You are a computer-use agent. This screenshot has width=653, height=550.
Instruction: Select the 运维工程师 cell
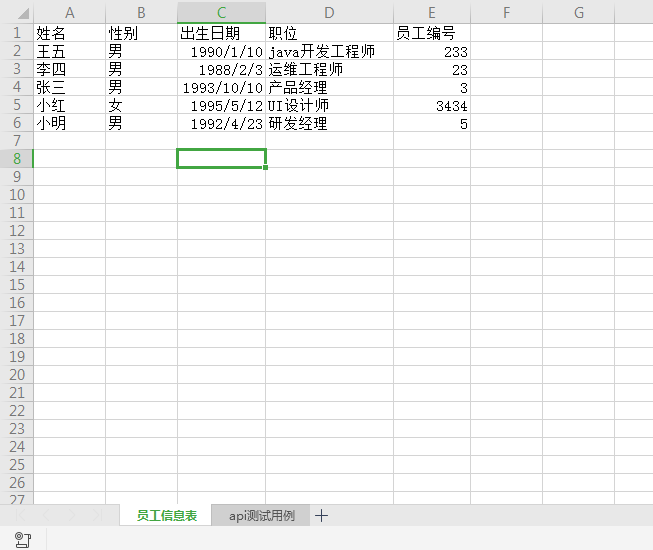(x=329, y=69)
